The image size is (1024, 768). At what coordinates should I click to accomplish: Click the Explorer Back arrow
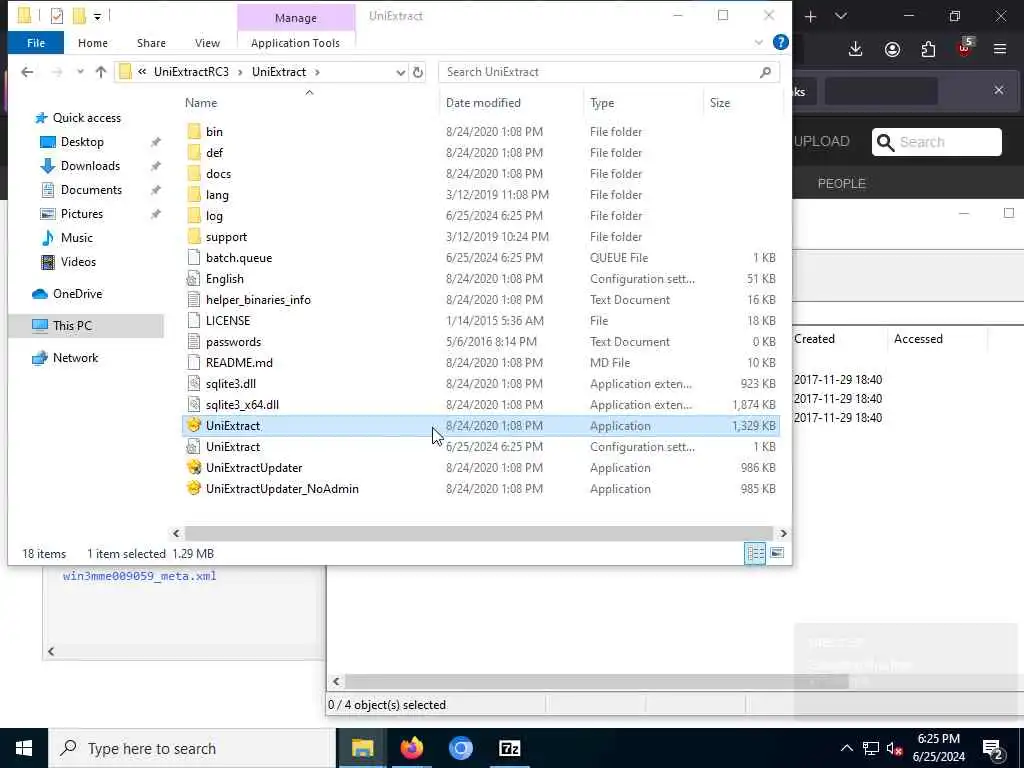tap(27, 72)
